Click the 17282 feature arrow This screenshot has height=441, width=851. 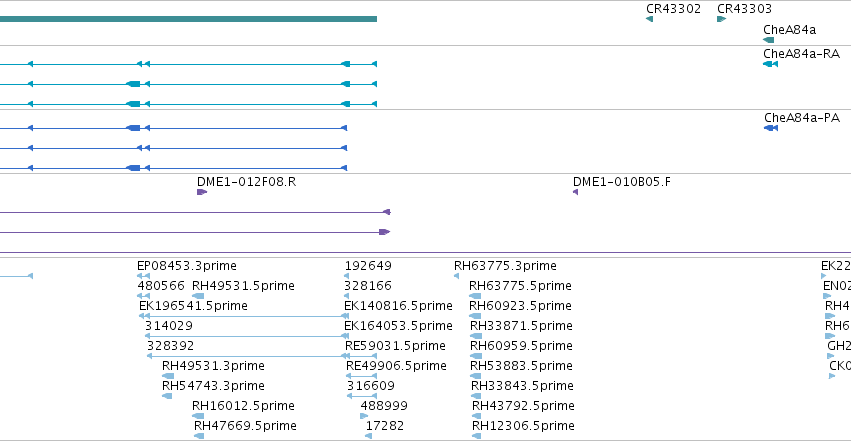coord(369,436)
